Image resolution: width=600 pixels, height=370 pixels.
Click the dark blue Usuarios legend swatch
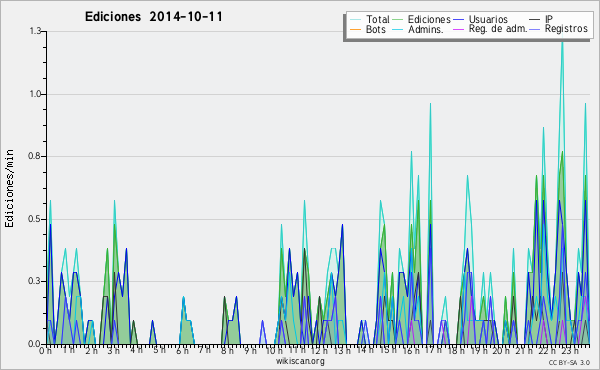[458, 20]
